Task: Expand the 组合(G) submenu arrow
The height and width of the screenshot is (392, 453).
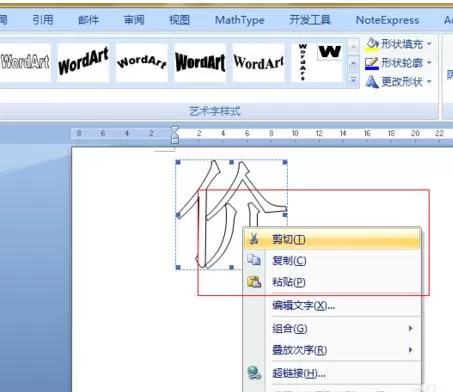Action: pos(411,329)
